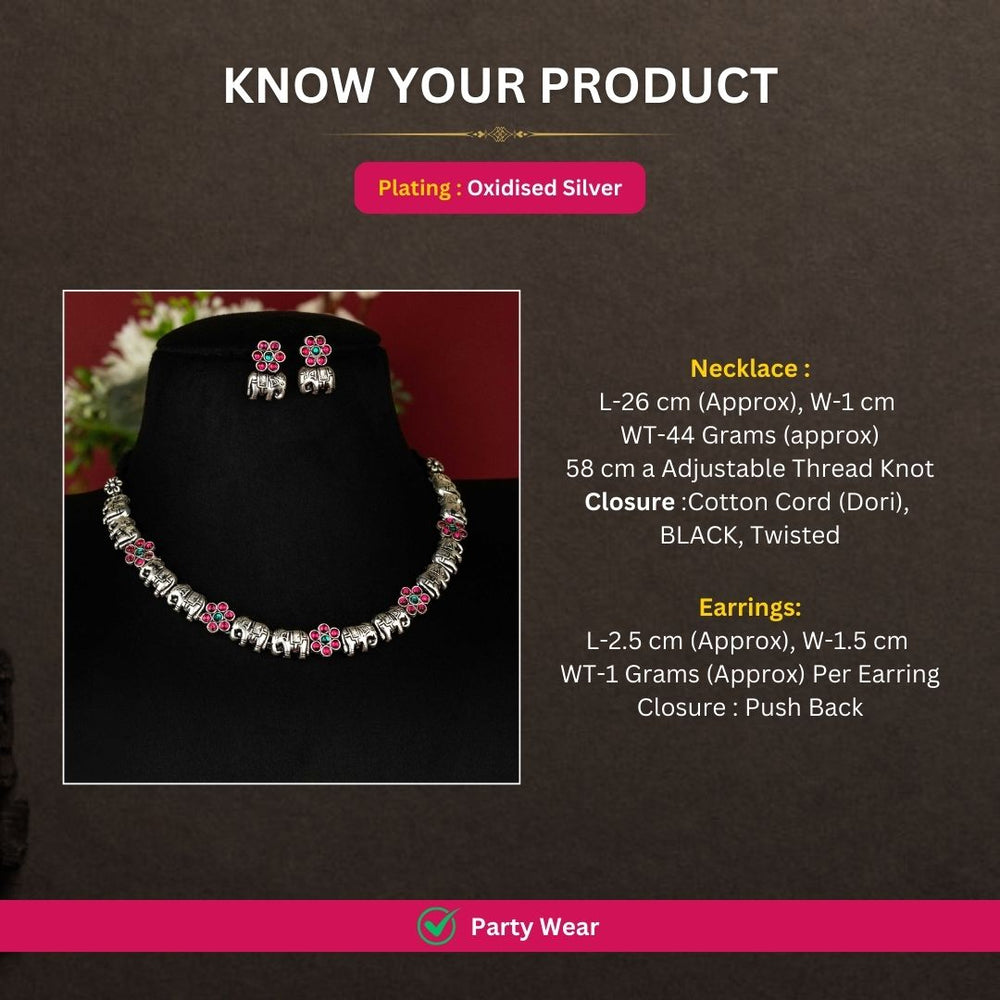Click the WT-44 Grams weight text

pyautogui.click(x=750, y=435)
